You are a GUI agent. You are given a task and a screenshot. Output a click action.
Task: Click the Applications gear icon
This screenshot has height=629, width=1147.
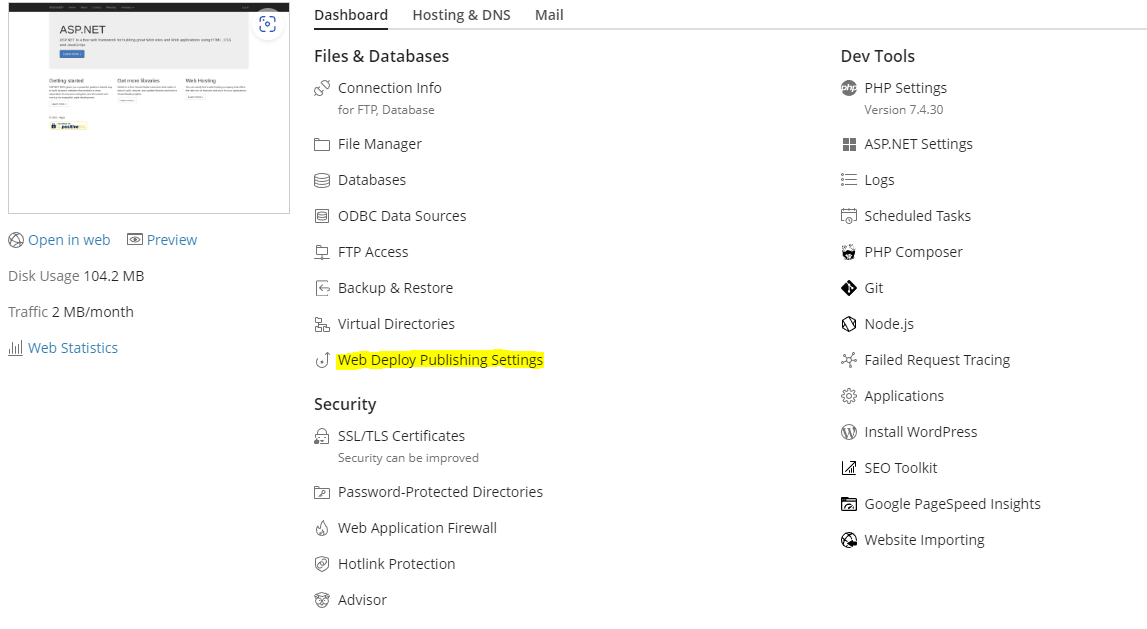click(849, 396)
